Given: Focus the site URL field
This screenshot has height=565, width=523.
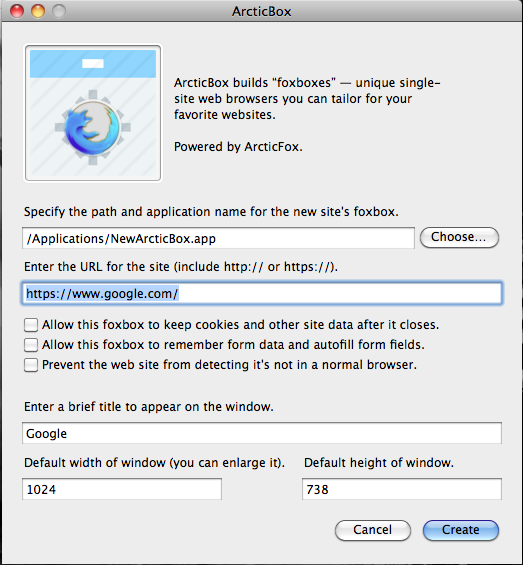Looking at the screenshot, I should [x=262, y=293].
